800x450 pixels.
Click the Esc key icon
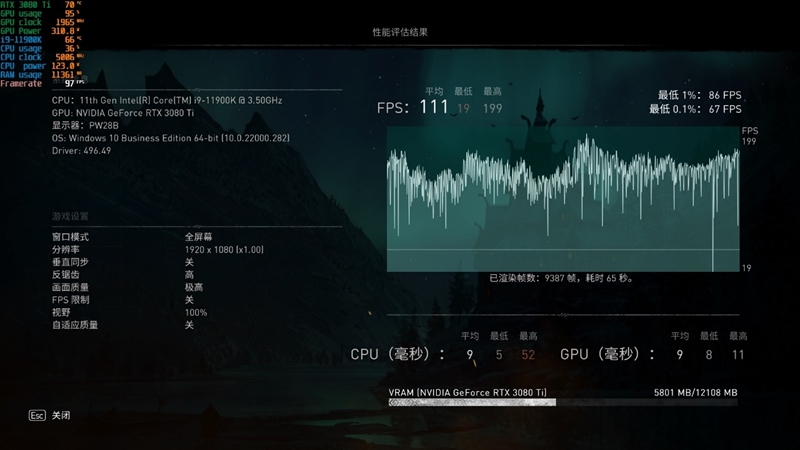[x=37, y=415]
